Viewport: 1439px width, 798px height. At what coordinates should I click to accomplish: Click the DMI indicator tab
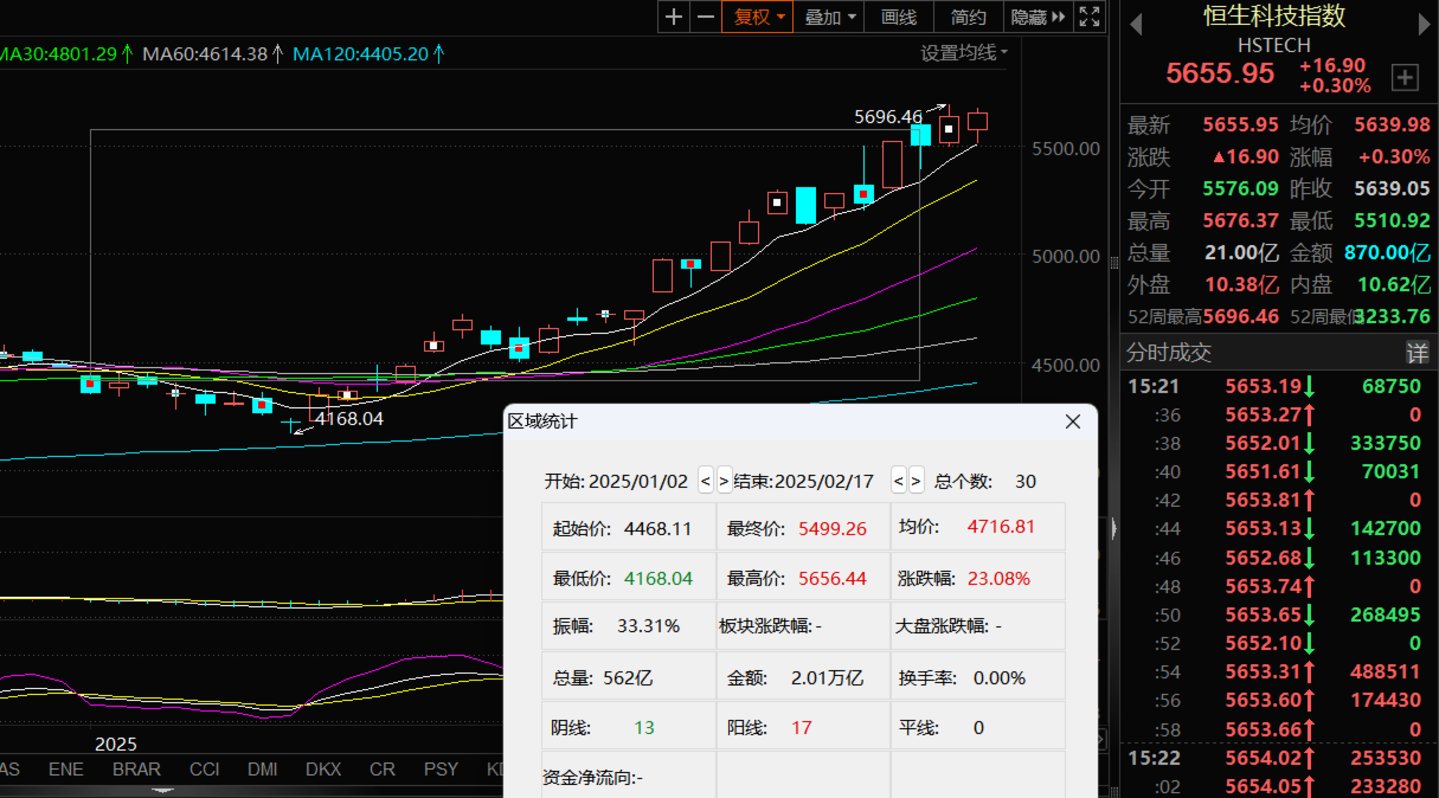(262, 769)
